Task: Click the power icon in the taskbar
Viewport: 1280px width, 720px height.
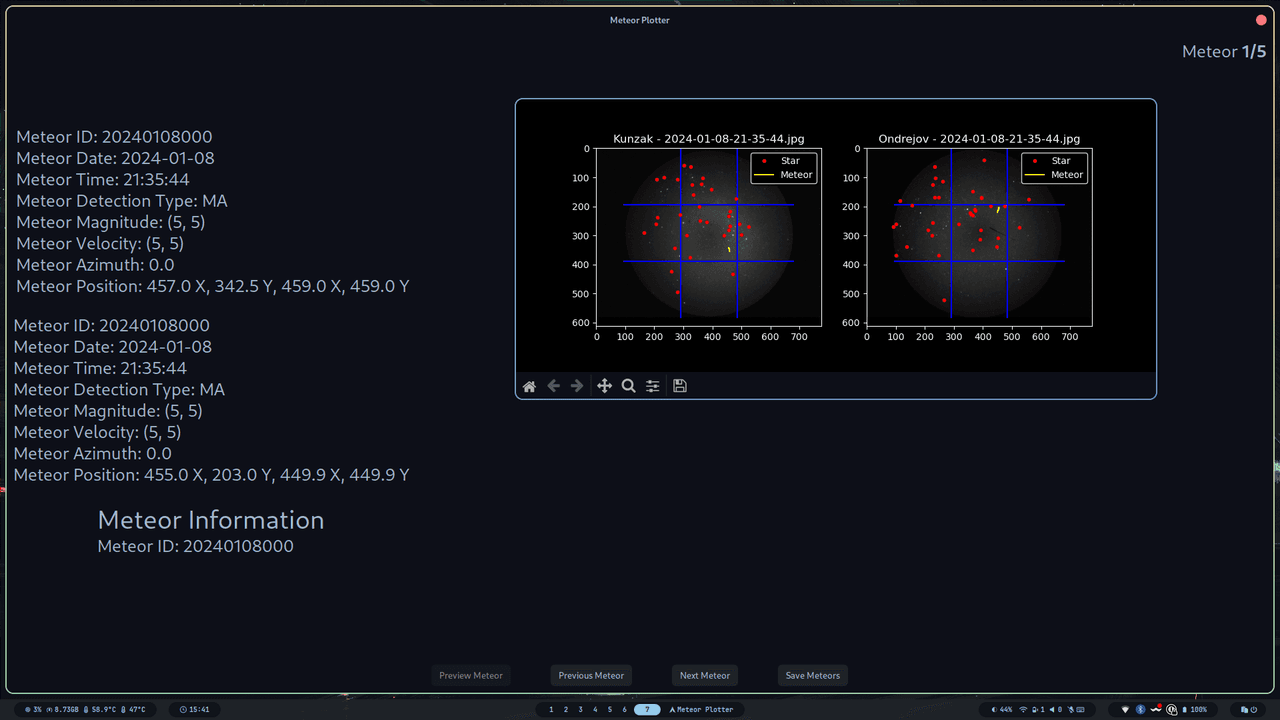Action: tap(1254, 709)
